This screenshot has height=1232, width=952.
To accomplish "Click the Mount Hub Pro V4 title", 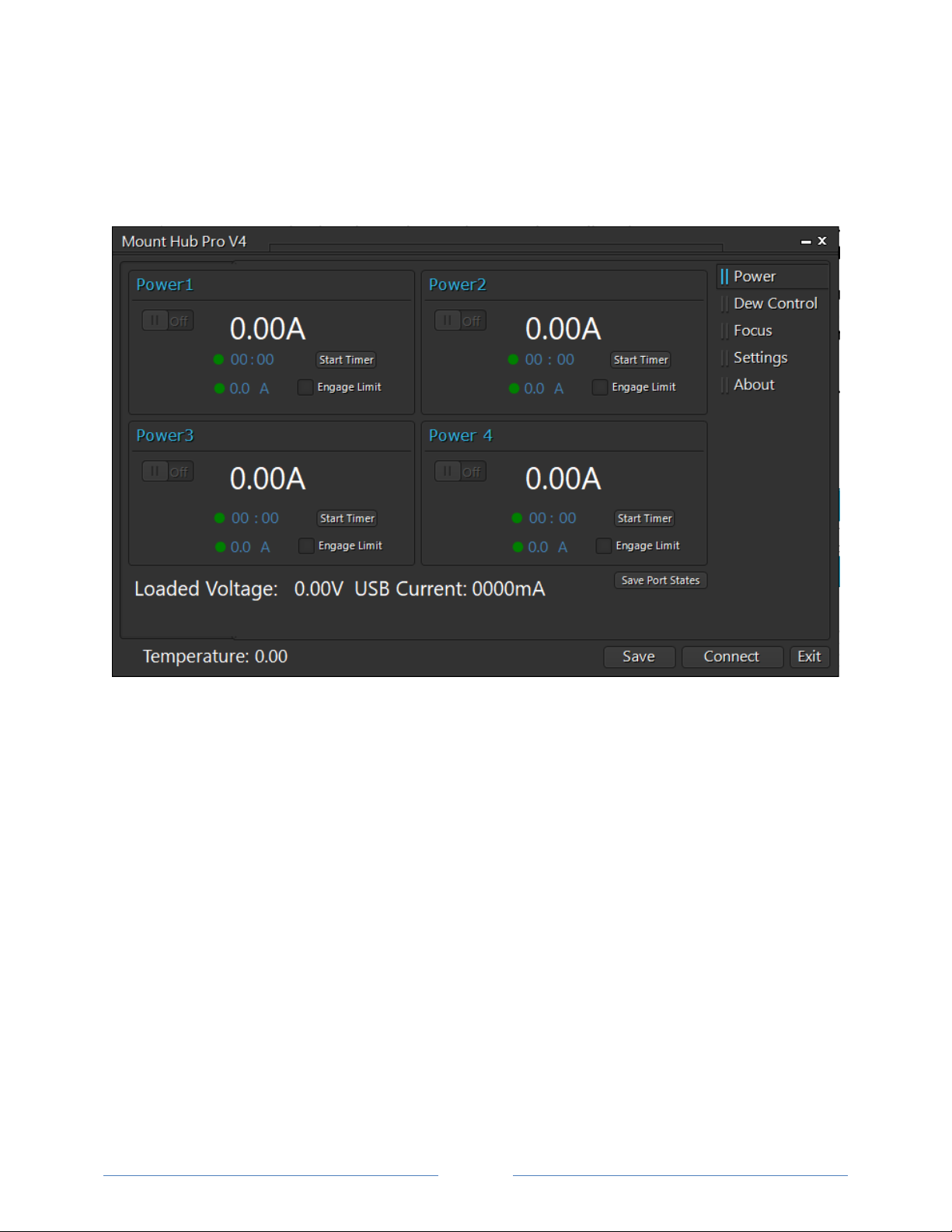I will click(x=184, y=242).
